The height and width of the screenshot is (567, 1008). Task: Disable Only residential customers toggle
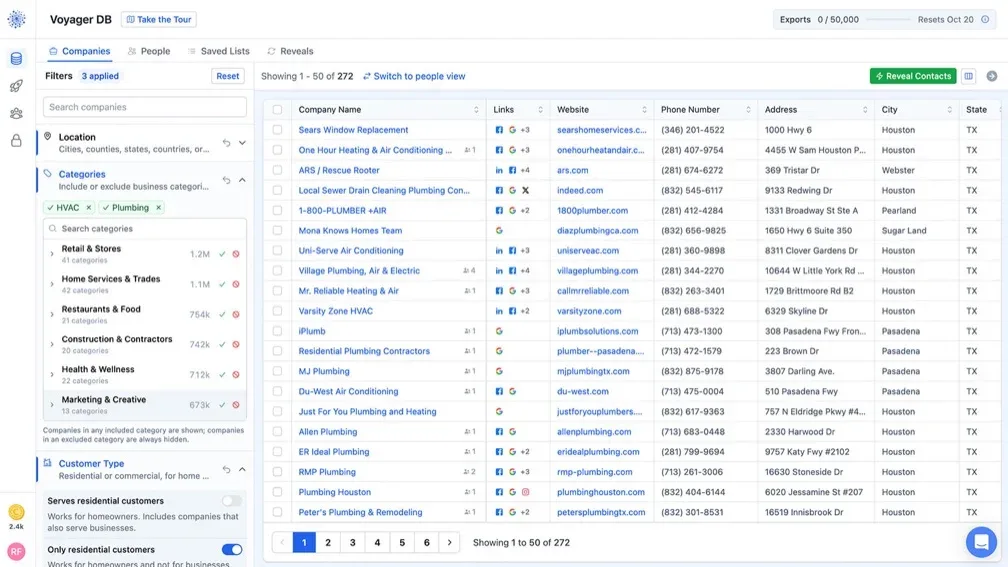tap(231, 550)
